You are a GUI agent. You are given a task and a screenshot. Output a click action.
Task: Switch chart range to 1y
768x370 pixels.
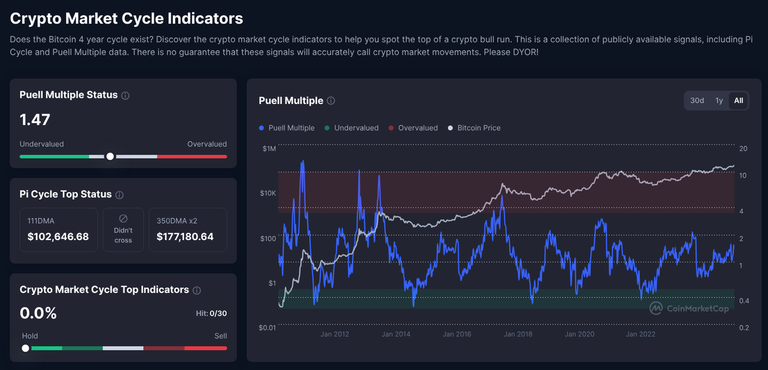click(719, 101)
